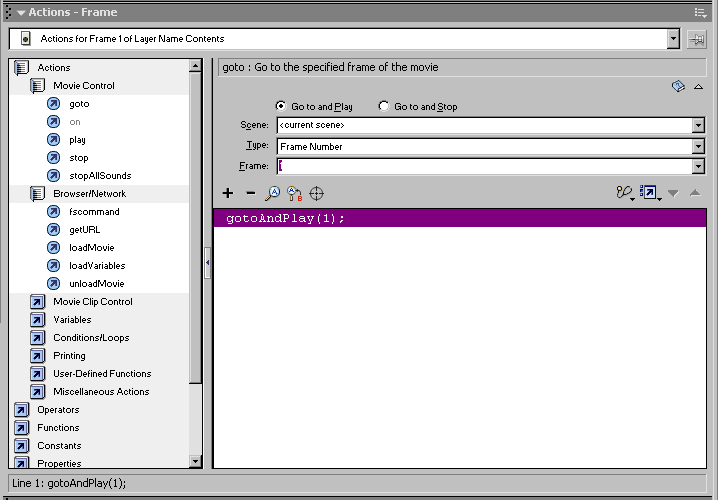Expand the Printing category

37,356
